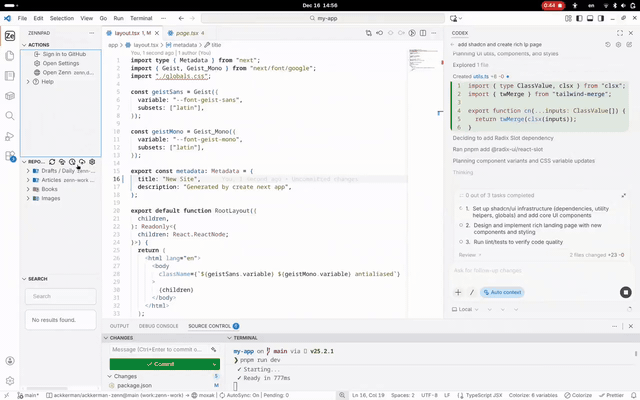Click the sidebar Search input box
The width and height of the screenshot is (640, 400).
[x=61, y=296]
